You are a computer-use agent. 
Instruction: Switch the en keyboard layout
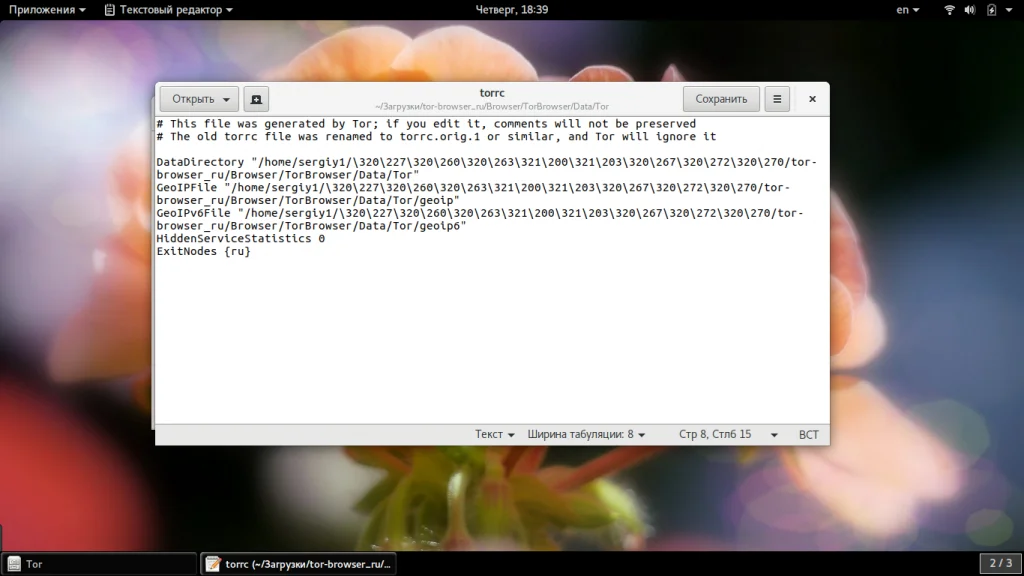[x=907, y=10]
